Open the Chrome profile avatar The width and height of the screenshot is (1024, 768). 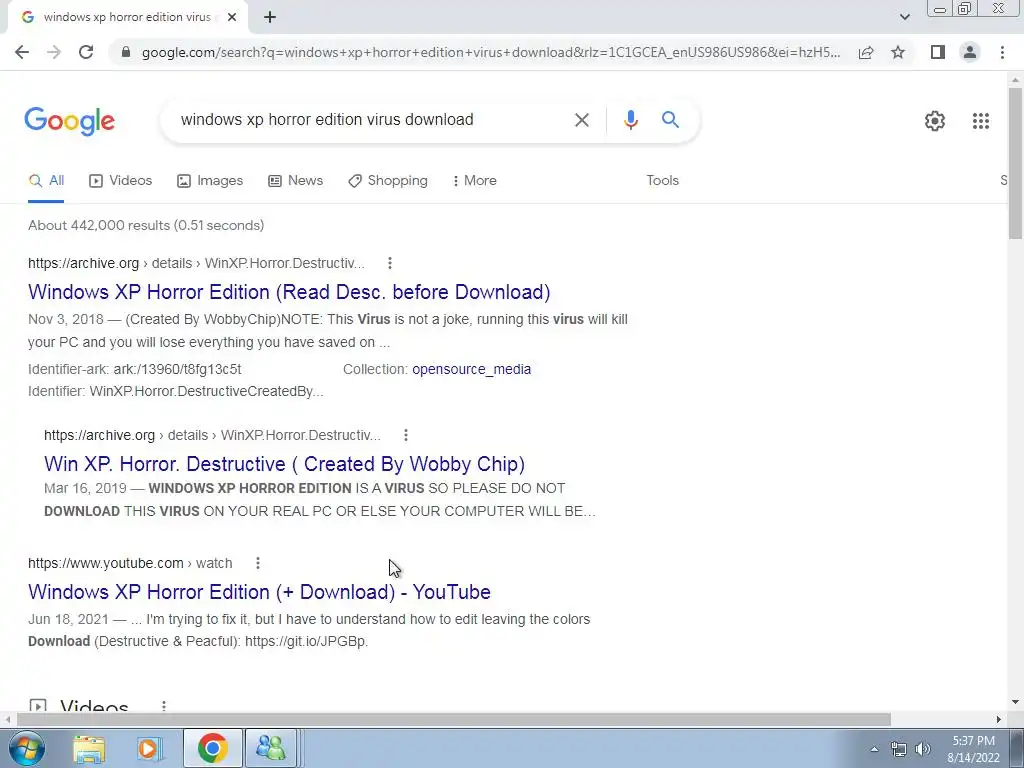point(970,52)
